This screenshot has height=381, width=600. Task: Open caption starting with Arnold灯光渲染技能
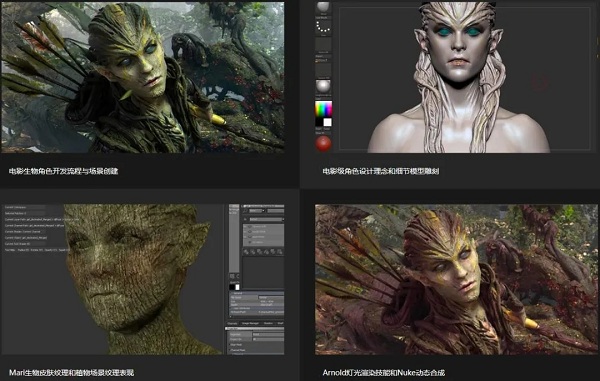pos(383,372)
